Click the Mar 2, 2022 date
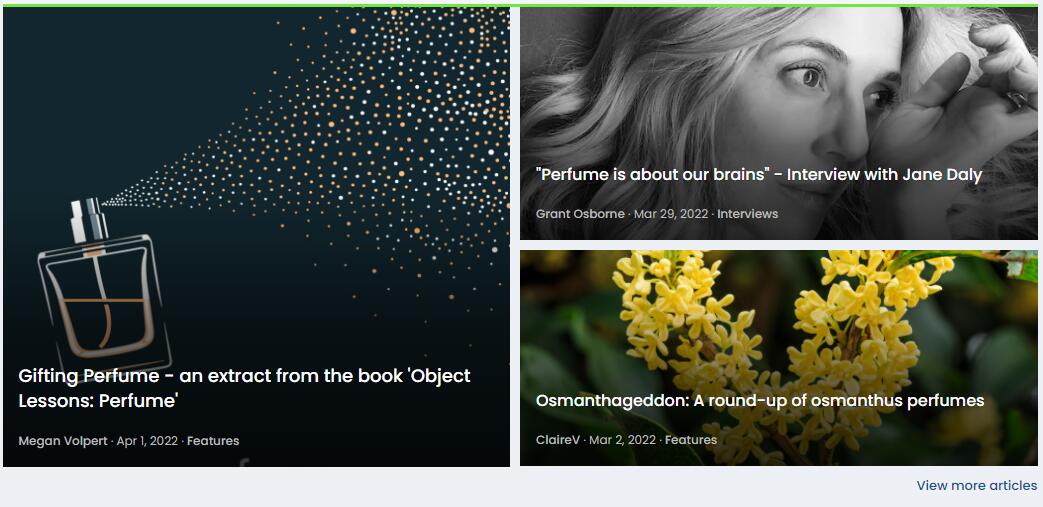The width and height of the screenshot is (1043, 507). pos(622,440)
